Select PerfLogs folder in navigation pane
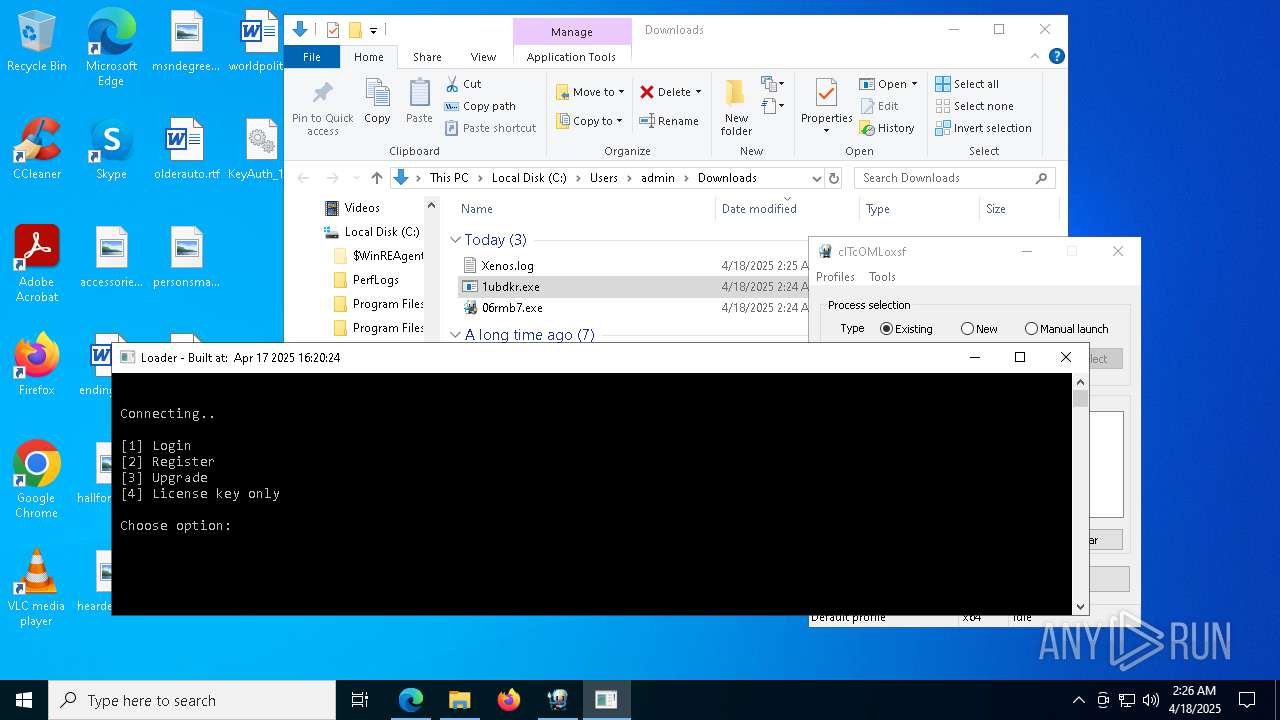Viewport: 1280px width, 720px height. pyautogui.click(x=375, y=280)
